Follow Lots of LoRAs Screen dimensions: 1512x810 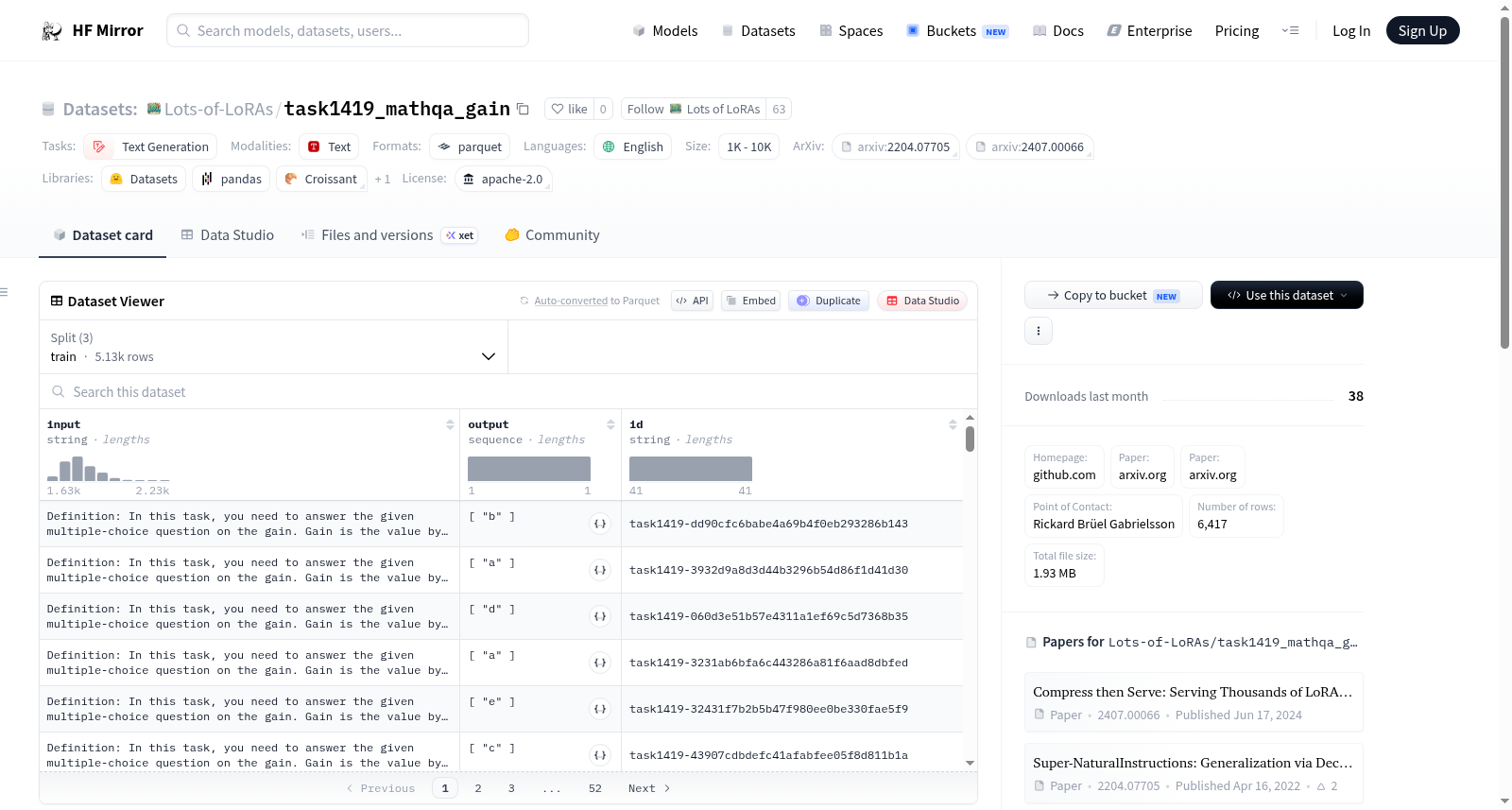694,109
